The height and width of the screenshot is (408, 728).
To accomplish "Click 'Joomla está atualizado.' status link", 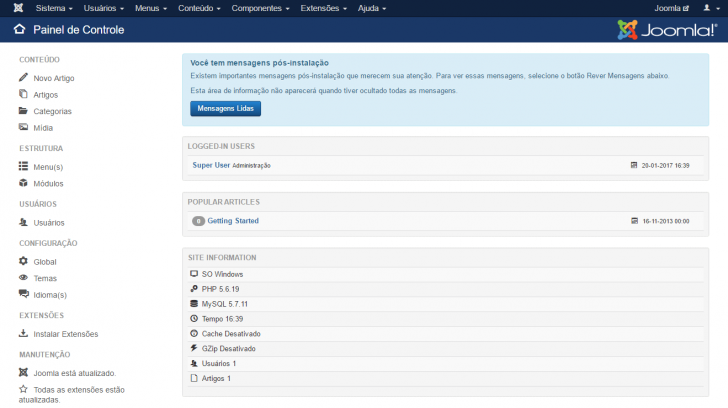I will (x=74, y=373).
